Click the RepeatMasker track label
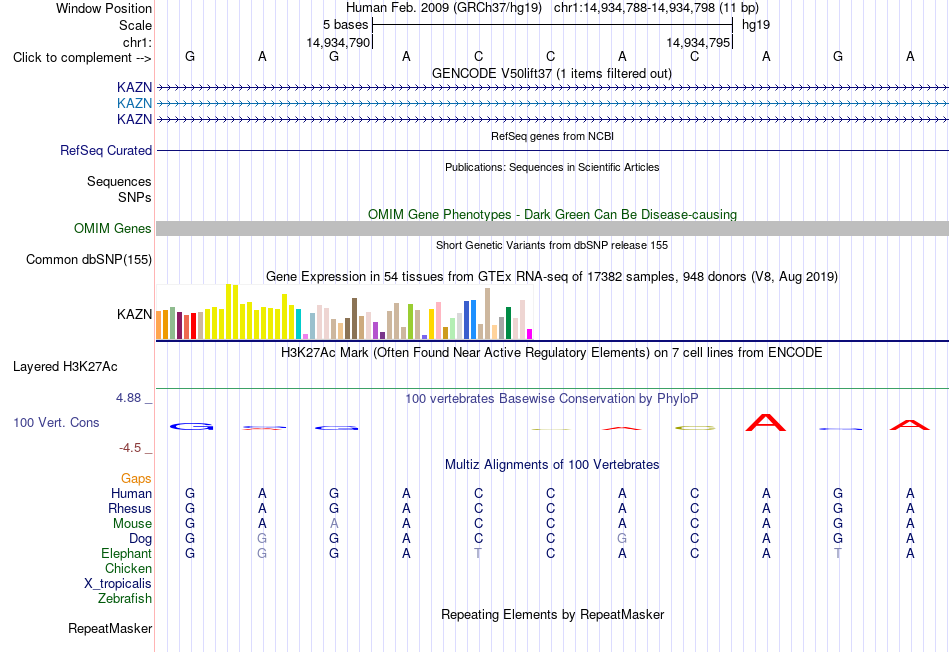 point(110,628)
